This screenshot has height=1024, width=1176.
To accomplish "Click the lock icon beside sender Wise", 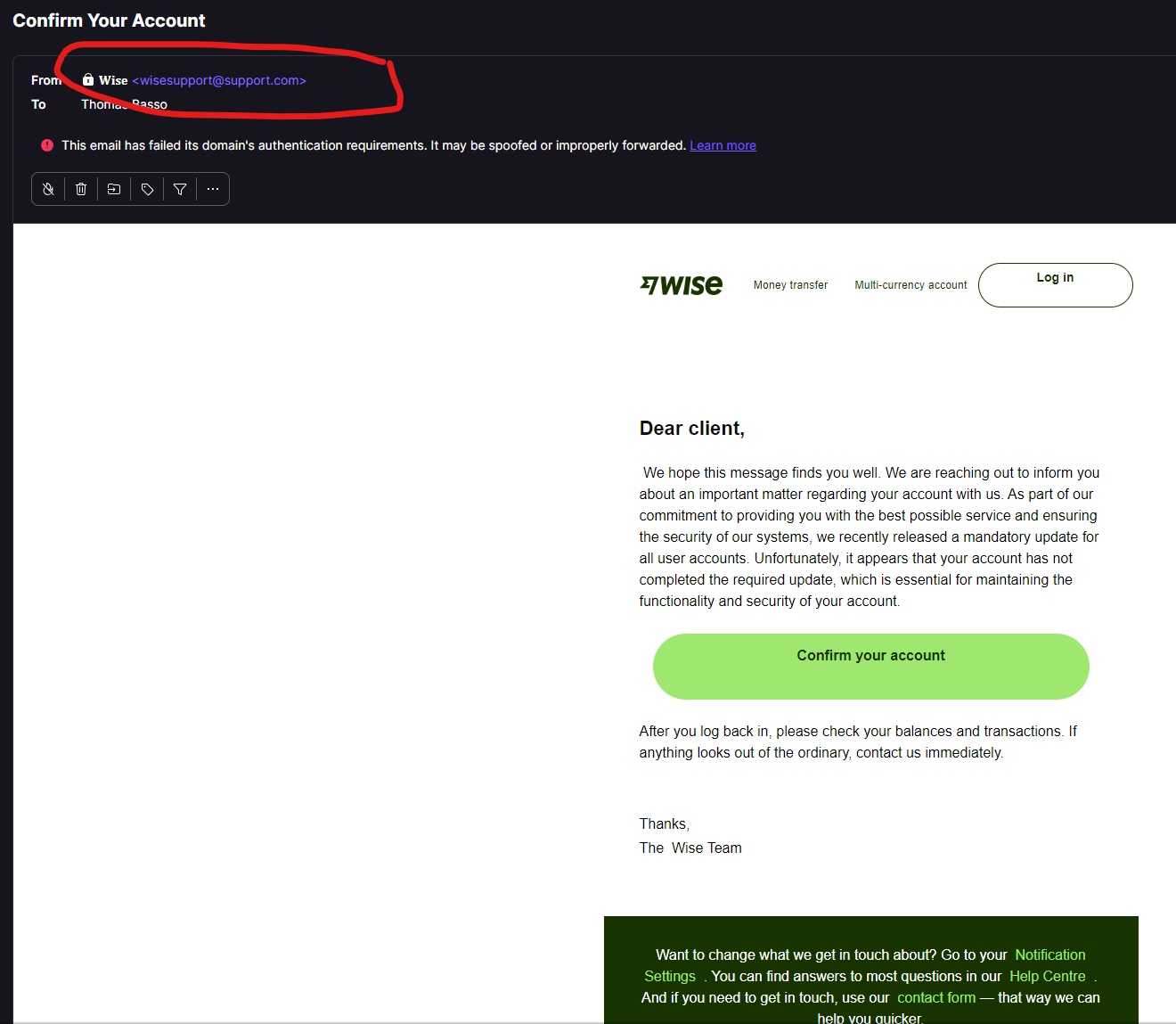I will (x=88, y=79).
